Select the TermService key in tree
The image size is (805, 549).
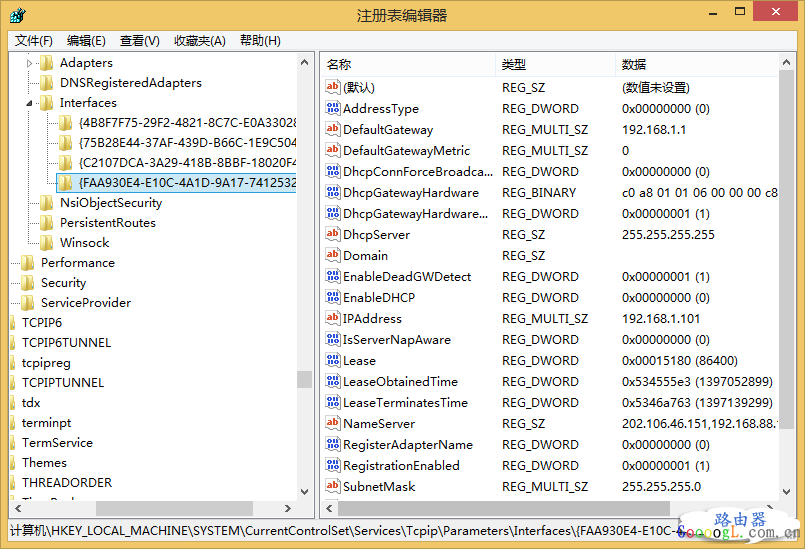57,442
